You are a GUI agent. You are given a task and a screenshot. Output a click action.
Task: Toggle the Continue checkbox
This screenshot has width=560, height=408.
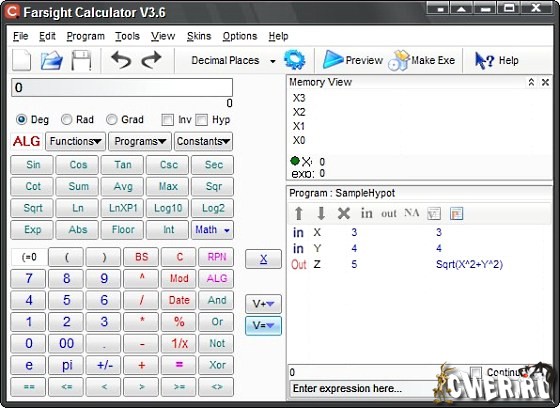476,372
